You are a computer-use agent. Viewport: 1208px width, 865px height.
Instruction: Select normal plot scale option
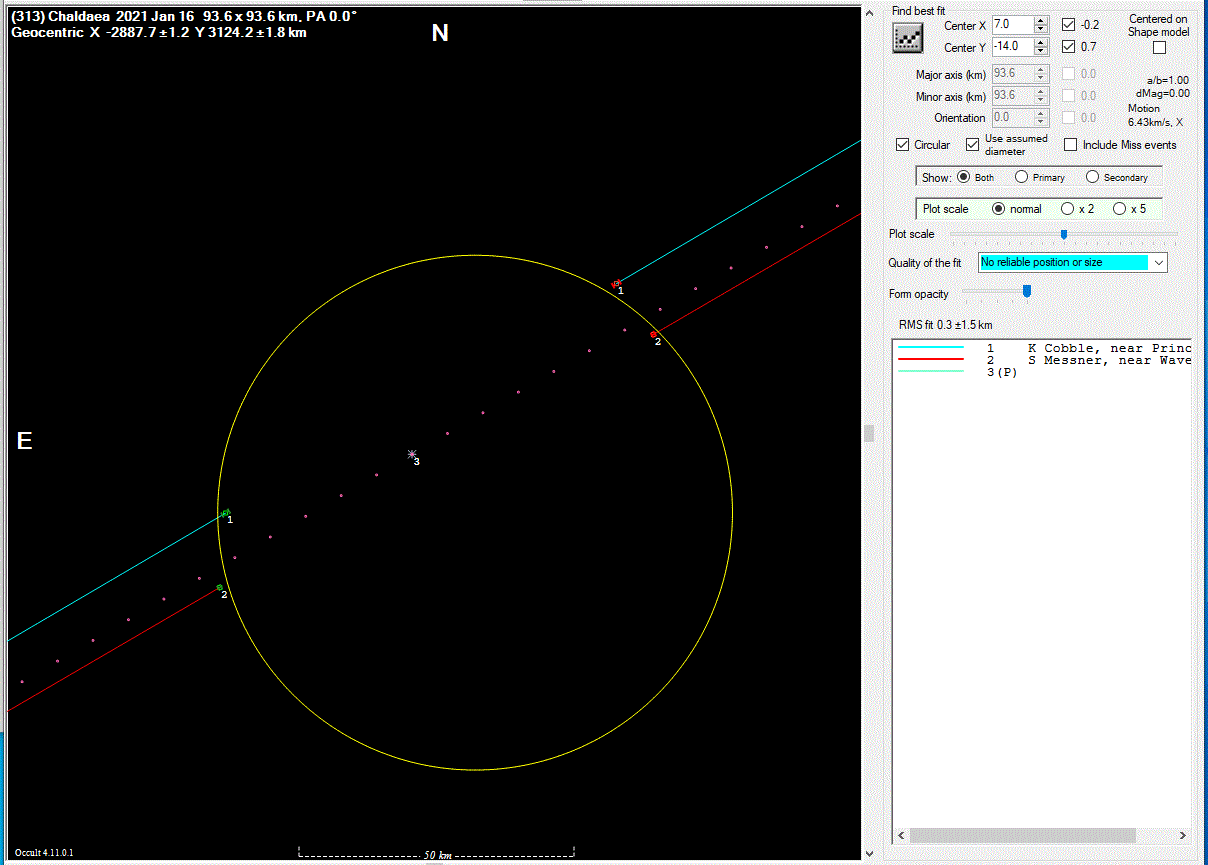[x=998, y=209]
